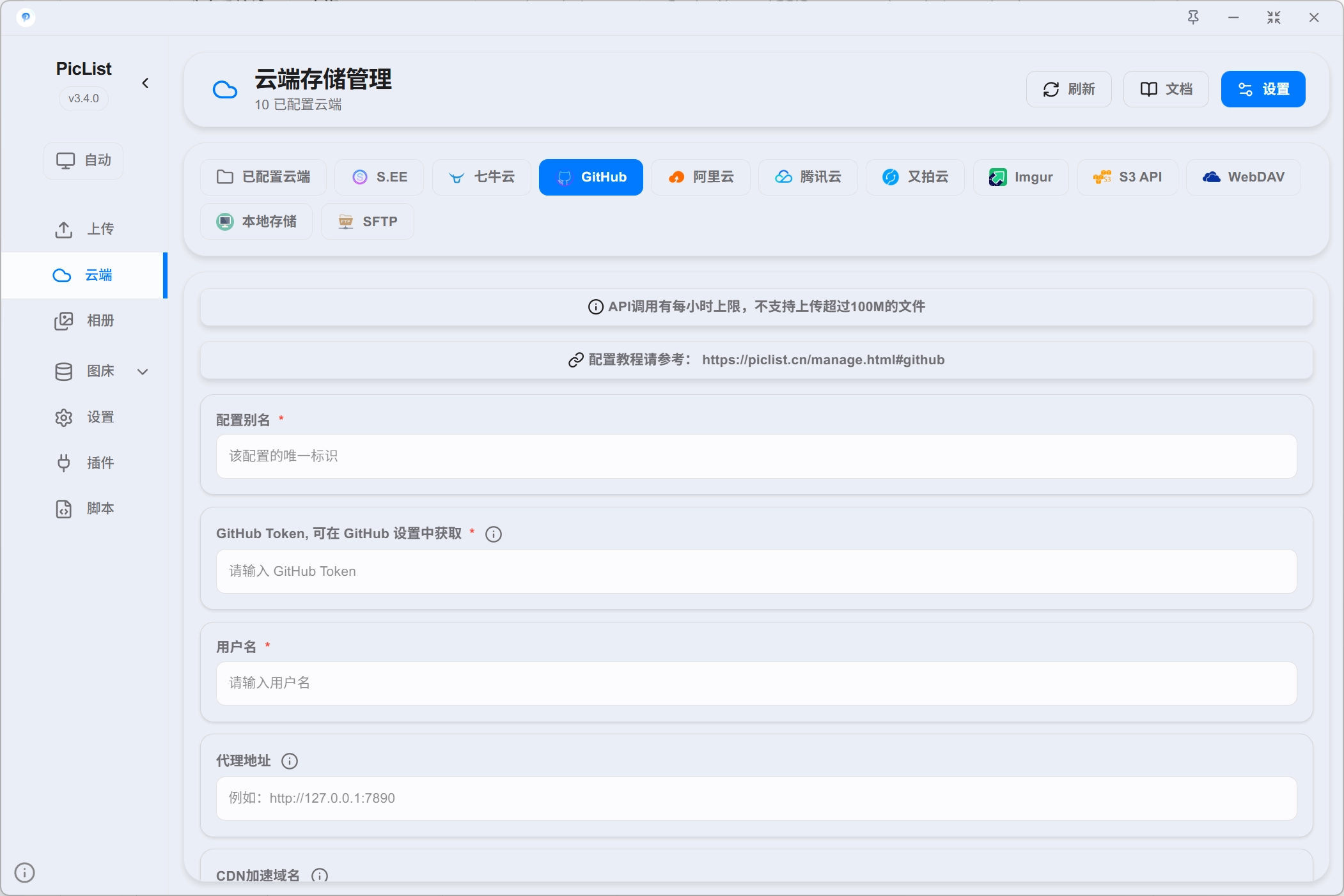
Task: Click the cloud icon beside 云端存储管理 title
Action: (x=225, y=89)
